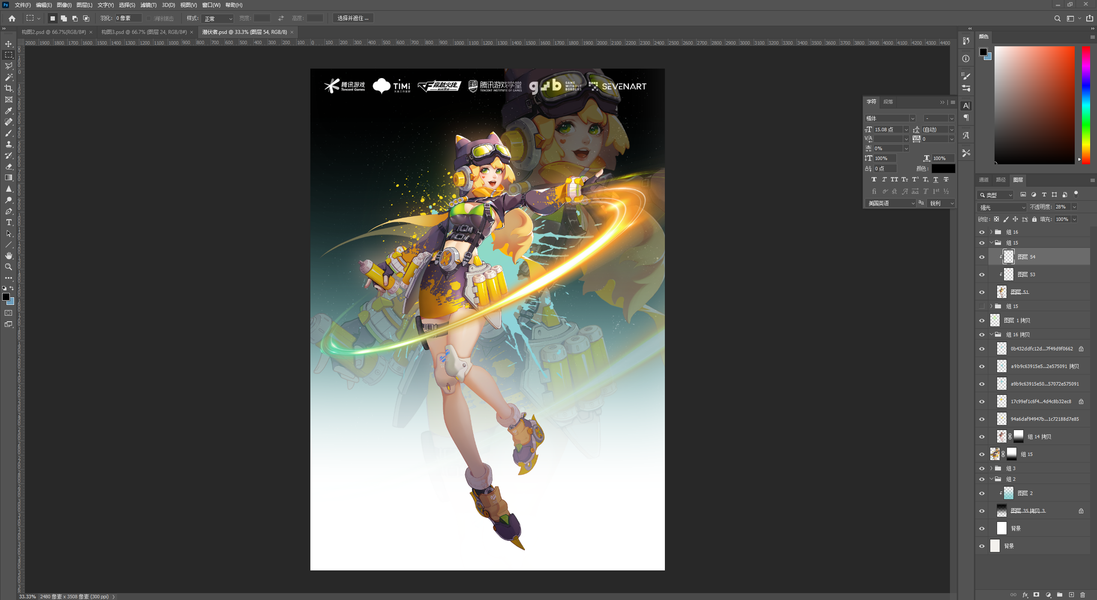Select the Brush tool
The height and width of the screenshot is (600, 1097).
(8, 133)
